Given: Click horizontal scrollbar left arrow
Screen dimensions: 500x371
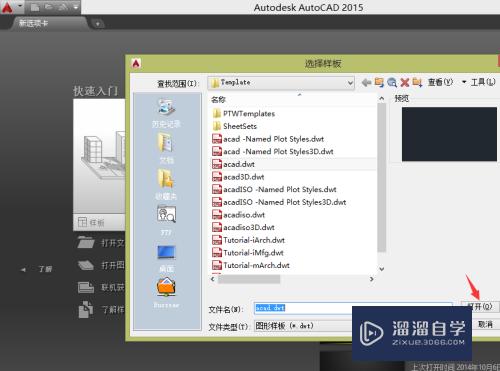Looking at the screenshot, I should point(213,279).
